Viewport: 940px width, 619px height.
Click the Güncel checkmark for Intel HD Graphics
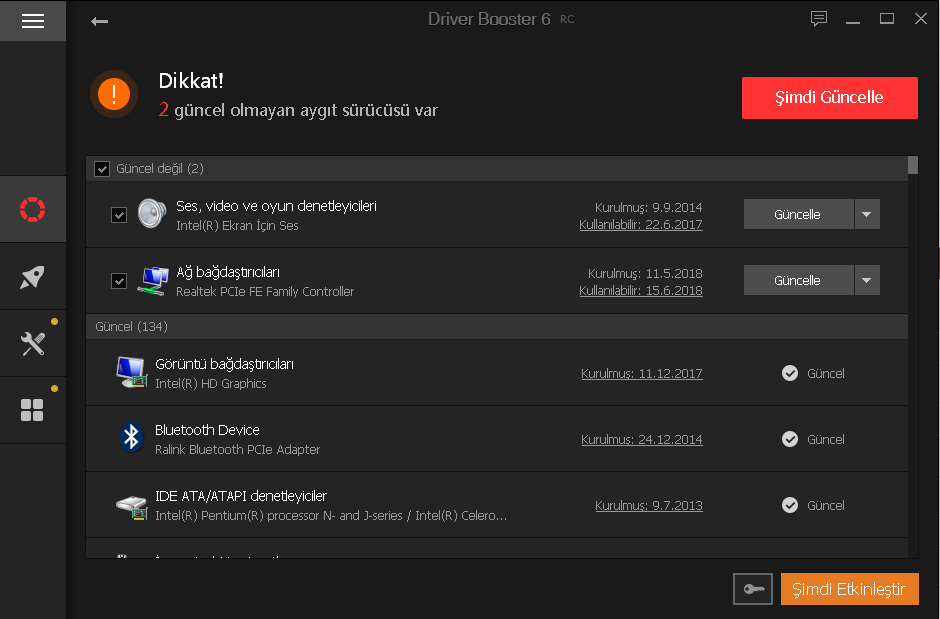(x=790, y=373)
